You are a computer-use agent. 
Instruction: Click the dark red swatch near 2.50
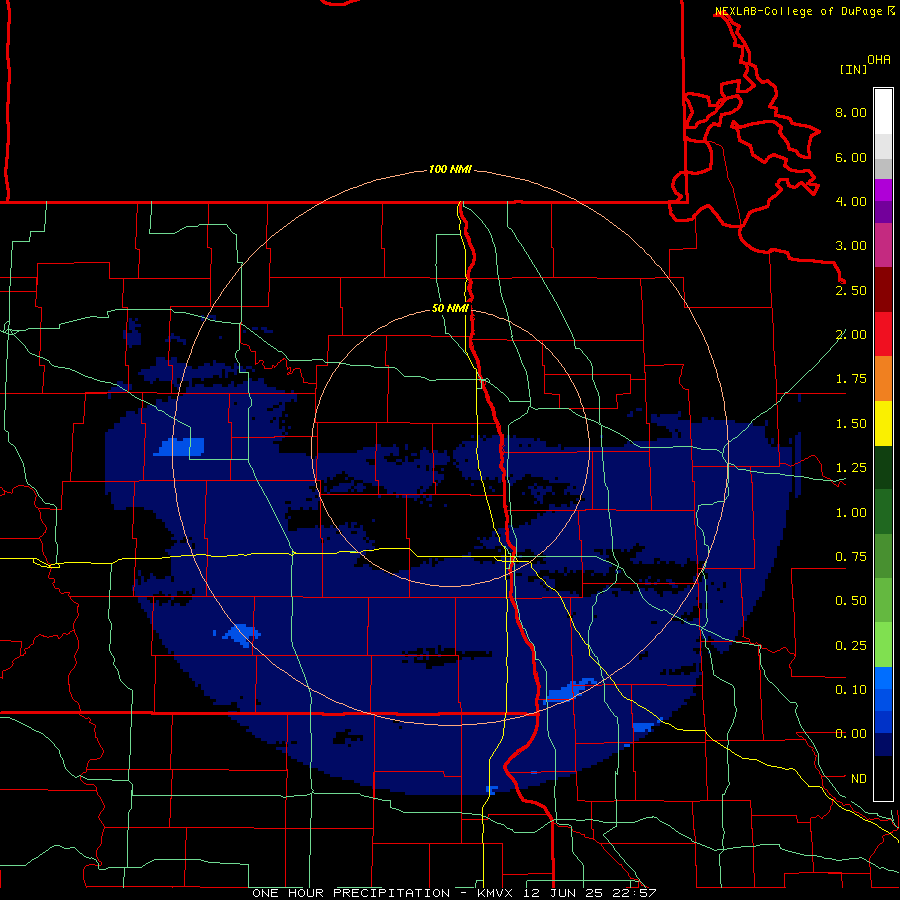pyautogui.click(x=883, y=290)
